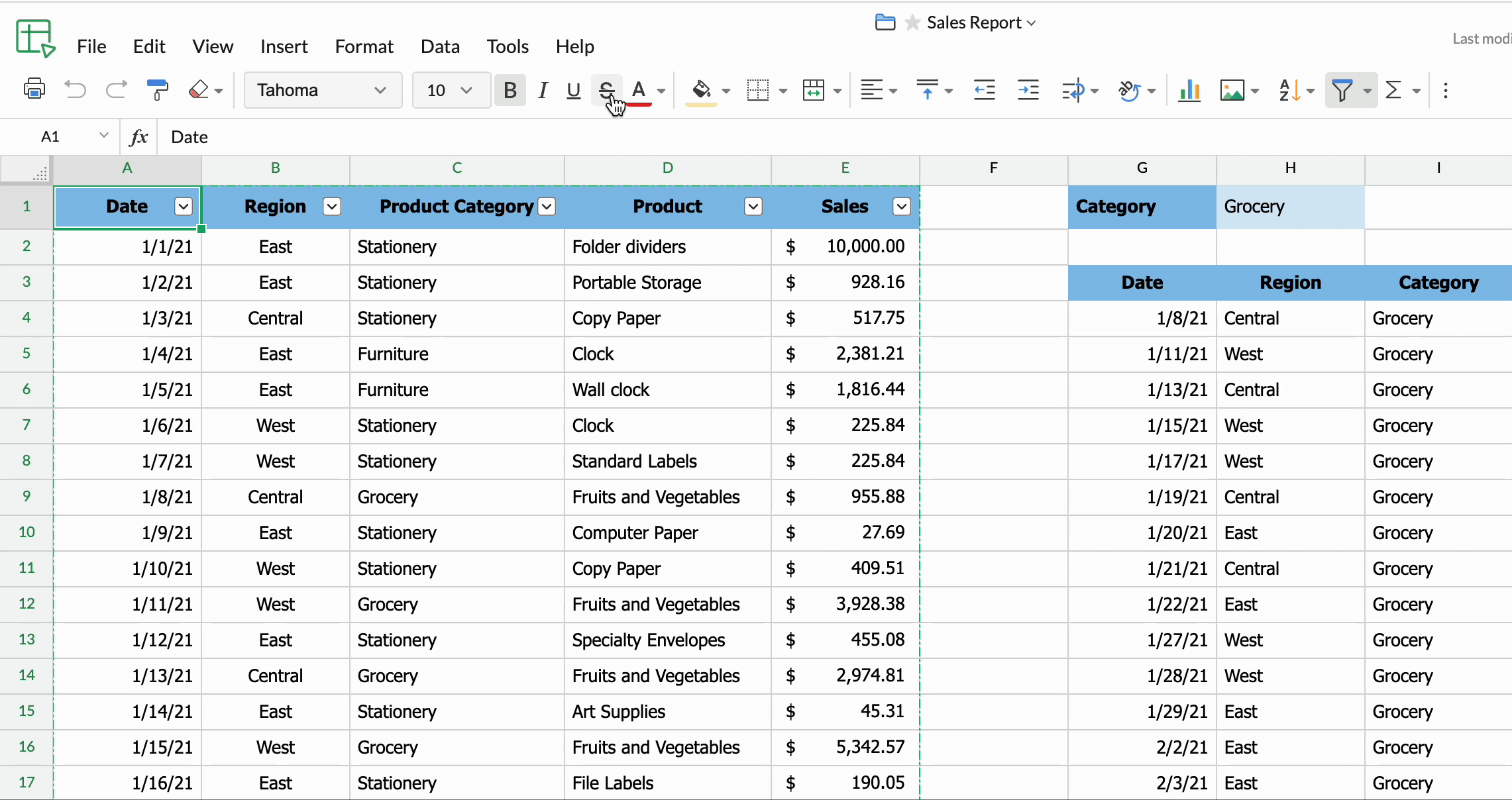
Task: Click the Print icon
Action: click(x=34, y=89)
